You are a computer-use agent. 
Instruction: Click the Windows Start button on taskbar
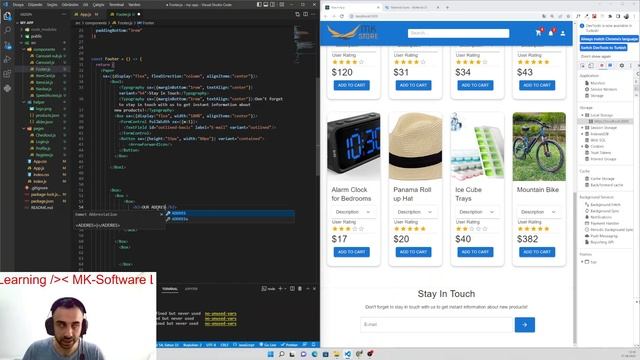[x=271, y=354]
